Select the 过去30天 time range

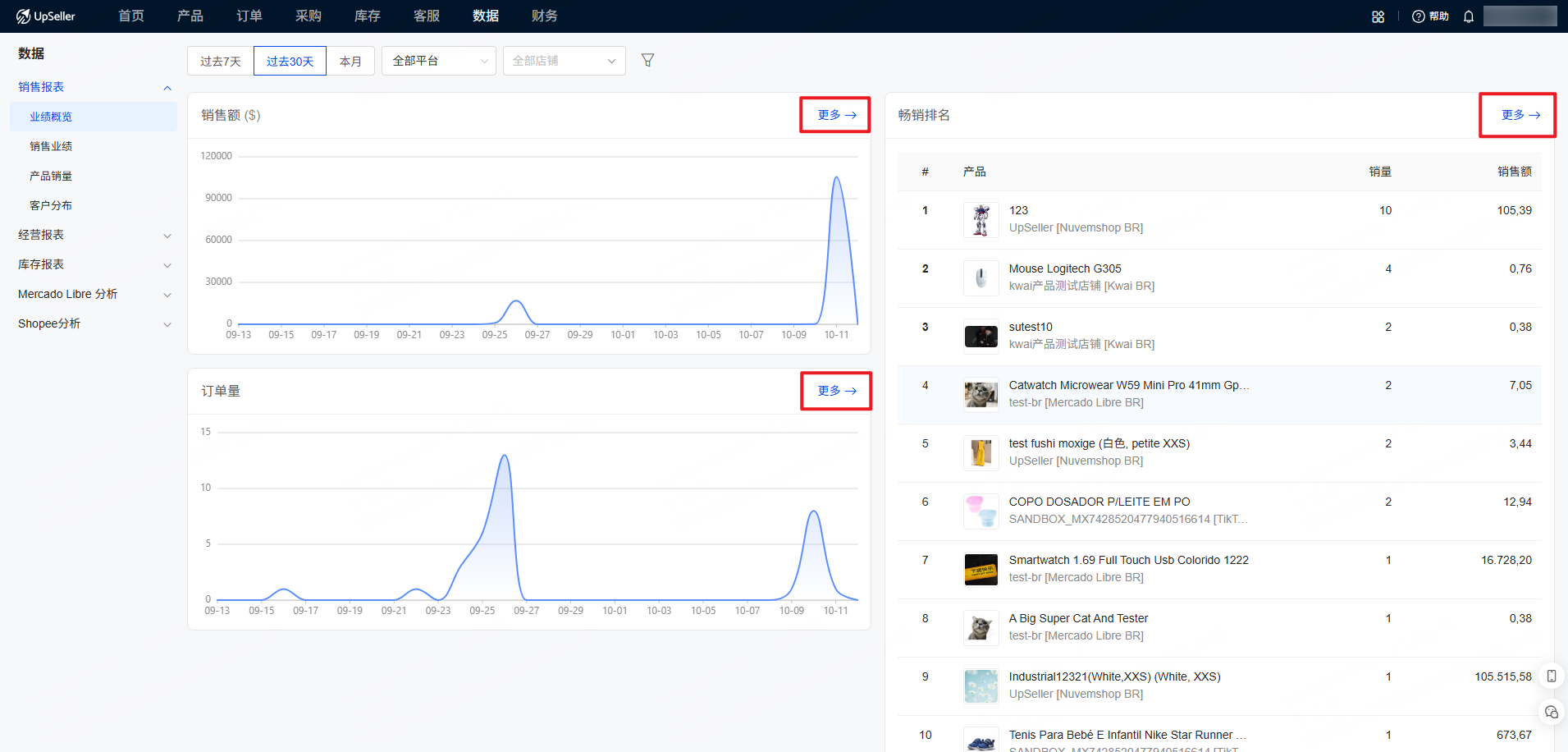(x=290, y=62)
